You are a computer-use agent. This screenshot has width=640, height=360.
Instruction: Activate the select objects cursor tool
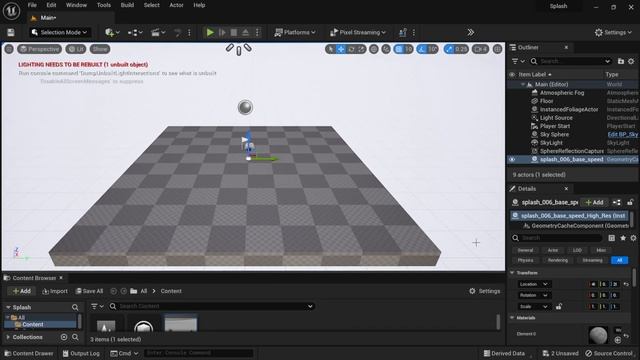(x=330, y=49)
